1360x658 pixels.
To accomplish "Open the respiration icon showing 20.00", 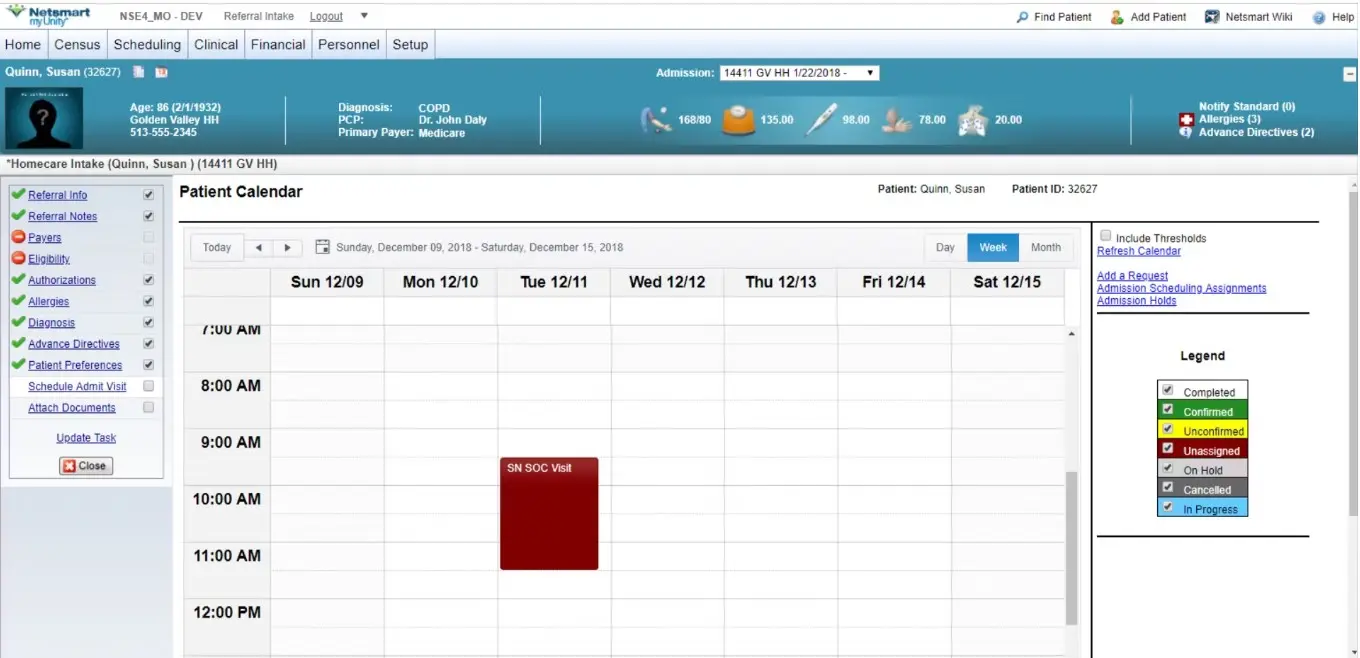I will click(971, 118).
